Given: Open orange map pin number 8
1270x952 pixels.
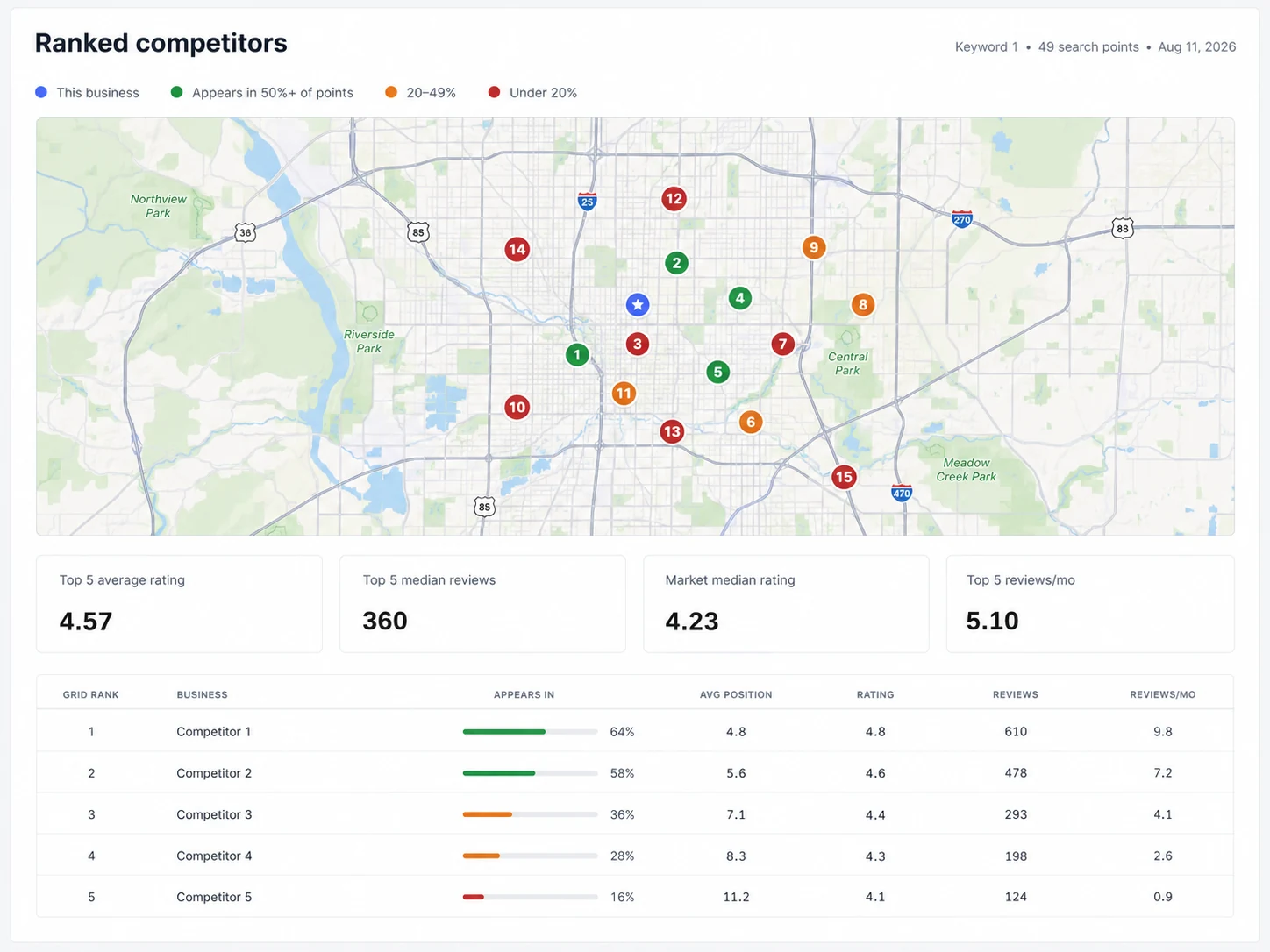Looking at the screenshot, I should (x=863, y=305).
